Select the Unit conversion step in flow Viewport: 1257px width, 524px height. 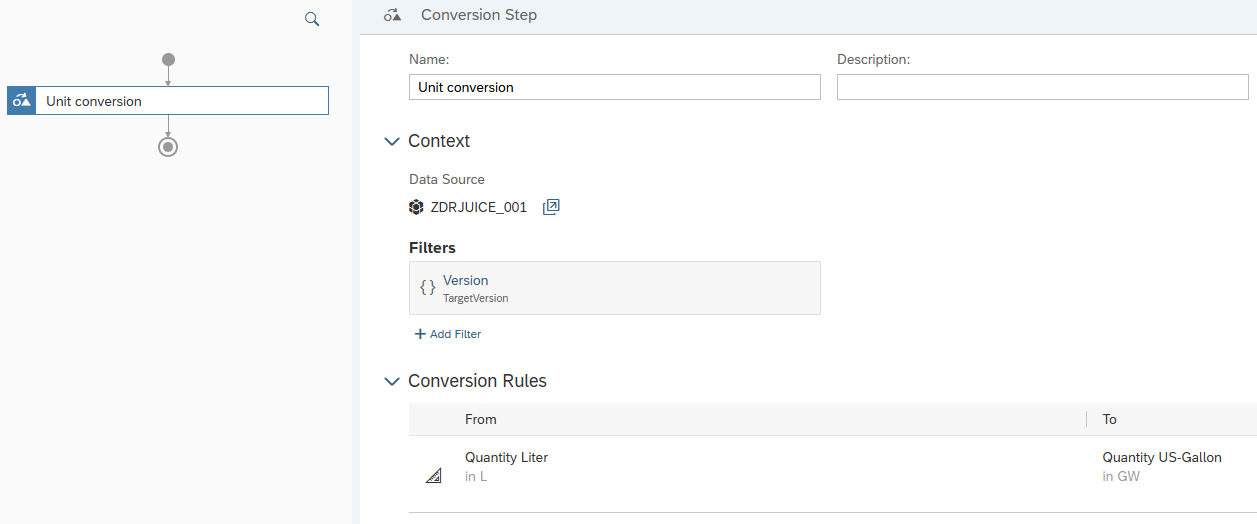pos(181,101)
